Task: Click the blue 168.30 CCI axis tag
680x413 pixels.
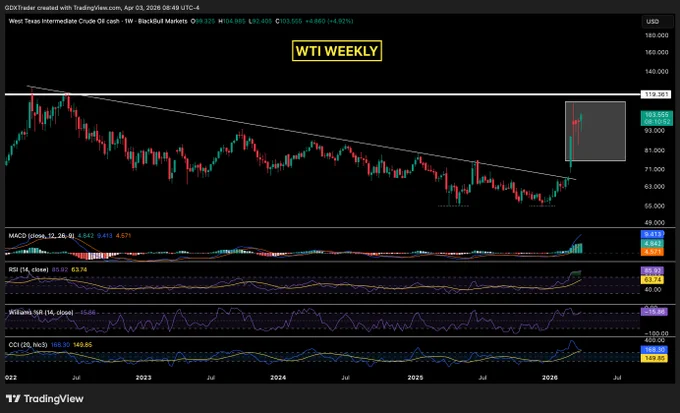Action: pos(652,349)
